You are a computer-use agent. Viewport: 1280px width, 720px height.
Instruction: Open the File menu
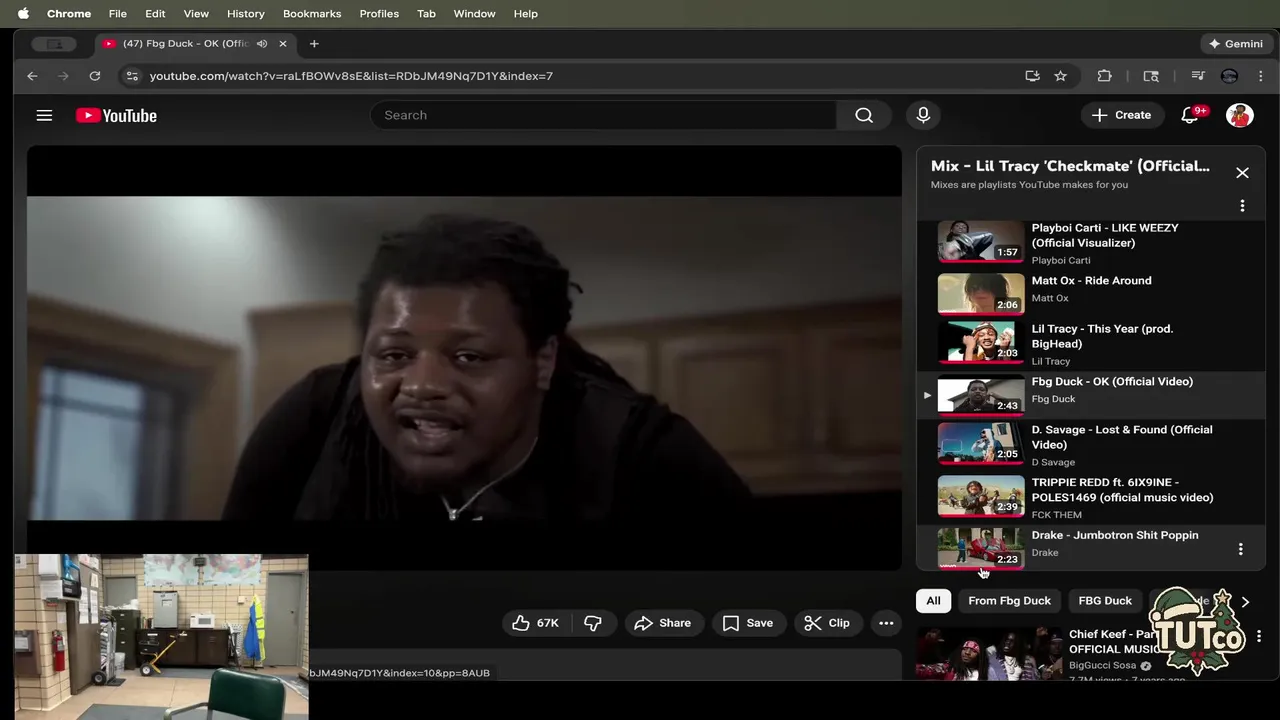(118, 14)
